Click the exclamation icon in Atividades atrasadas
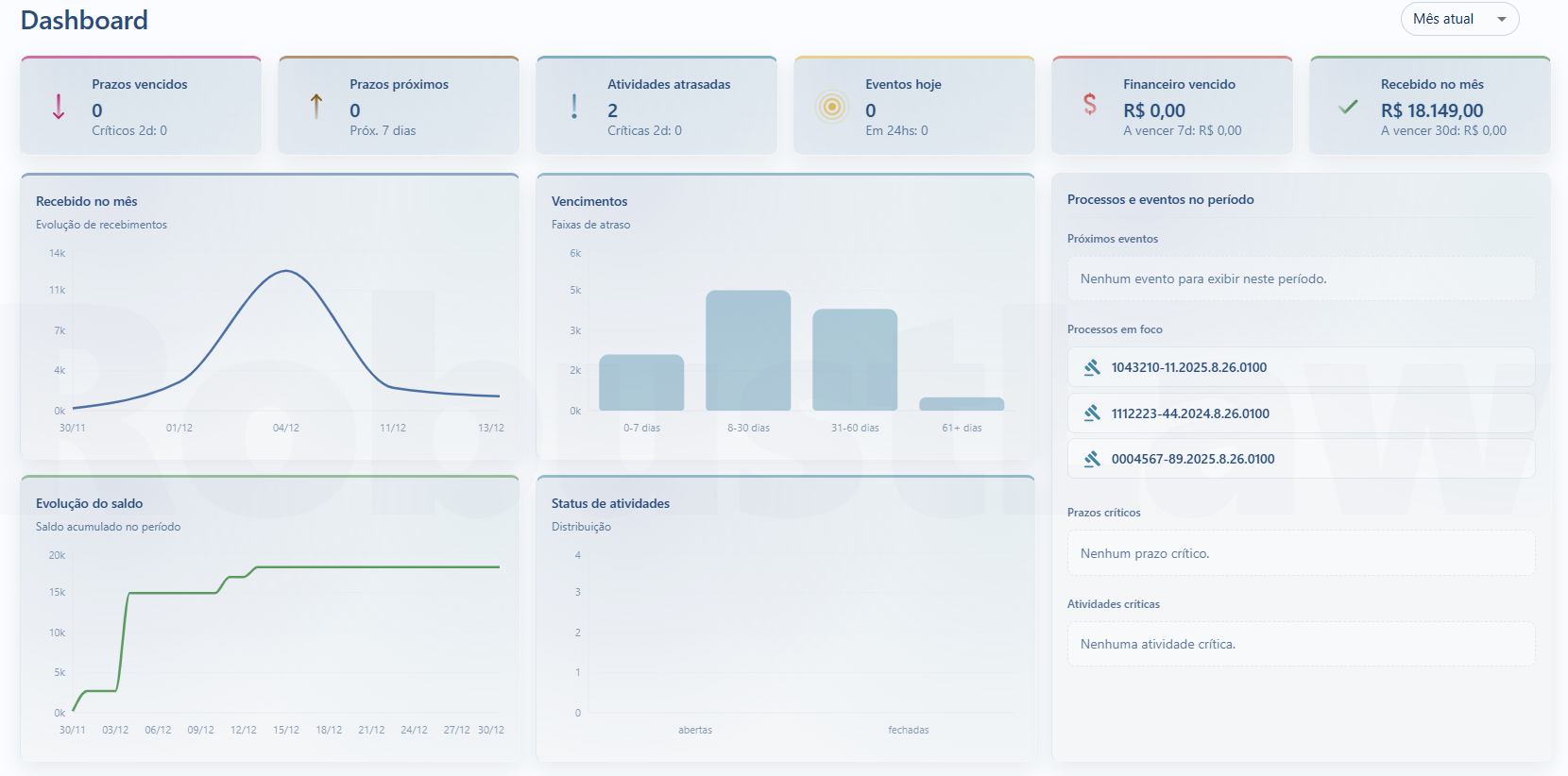Viewport: 1568px width, 776px height. pyautogui.click(x=574, y=107)
